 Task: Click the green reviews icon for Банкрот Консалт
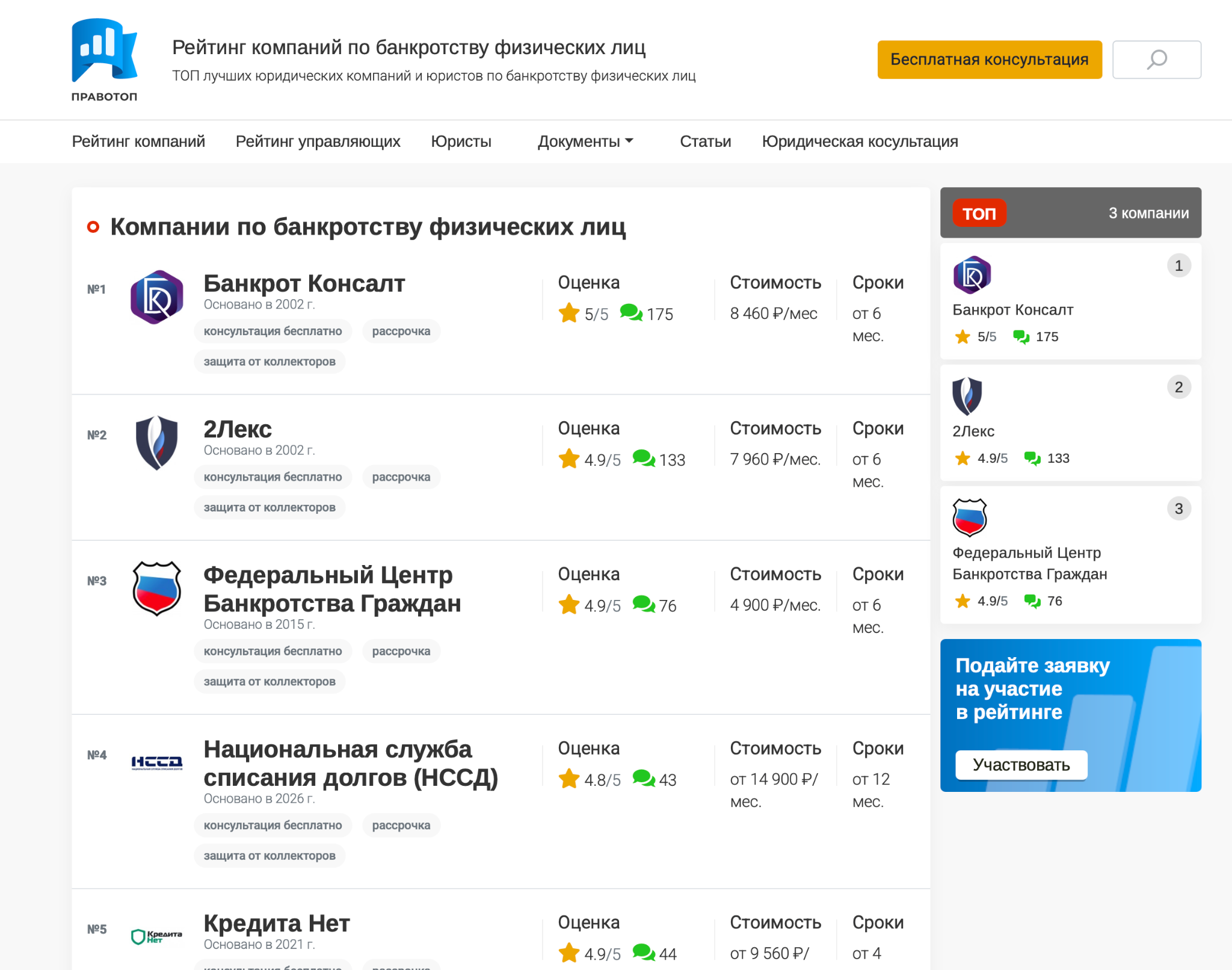point(631,313)
